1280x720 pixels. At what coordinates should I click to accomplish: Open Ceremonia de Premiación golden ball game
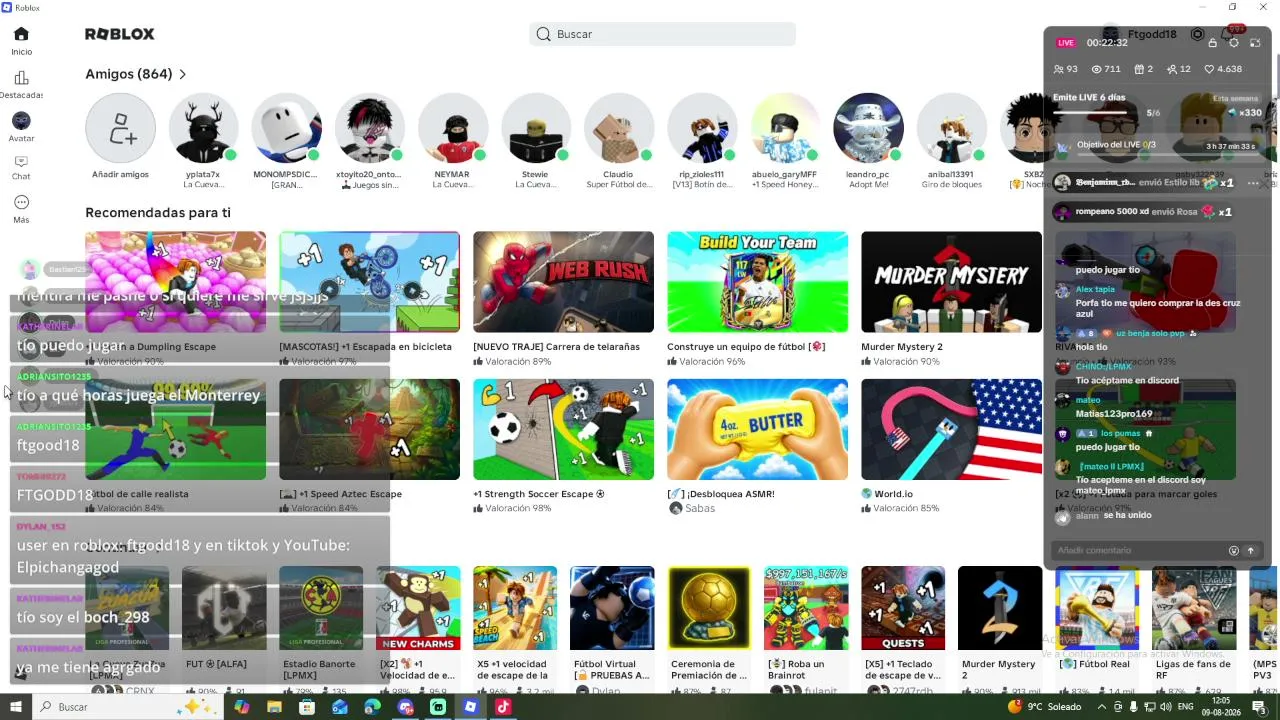click(x=709, y=608)
